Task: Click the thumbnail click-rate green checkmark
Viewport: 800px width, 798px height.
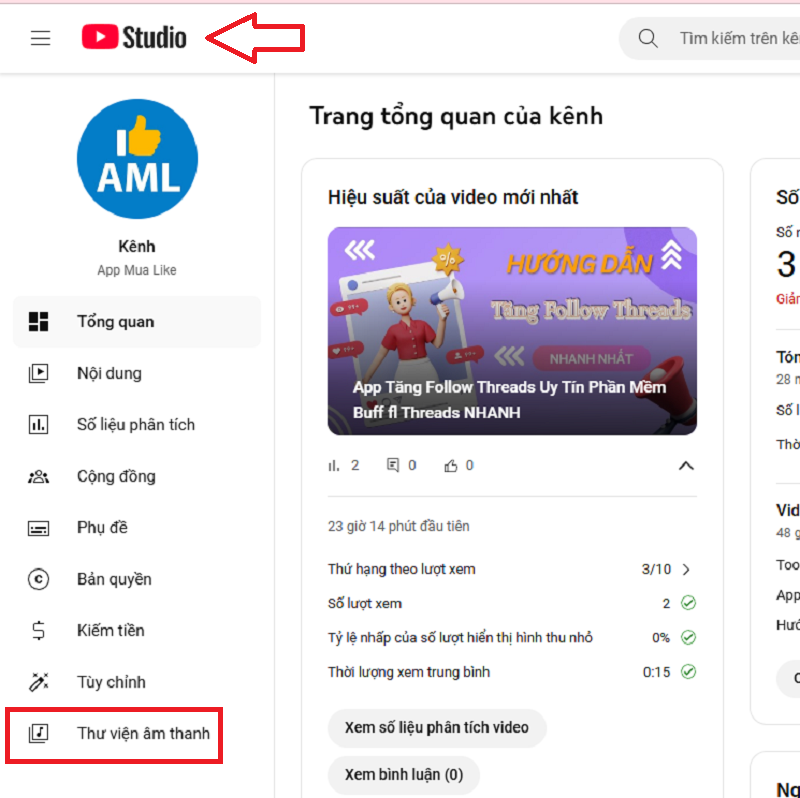Action: click(688, 638)
